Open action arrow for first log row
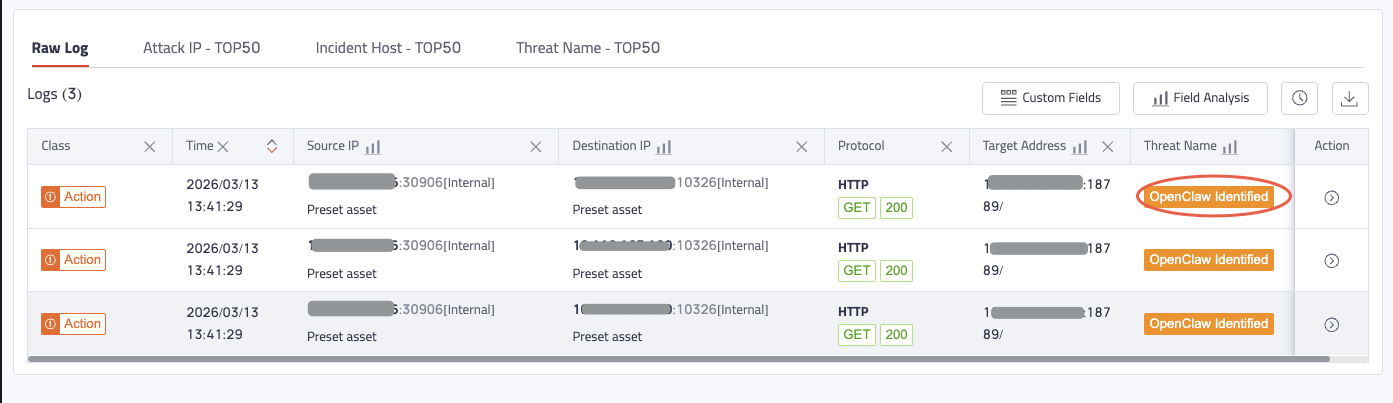The width and height of the screenshot is (1393, 403). [x=1331, y=198]
